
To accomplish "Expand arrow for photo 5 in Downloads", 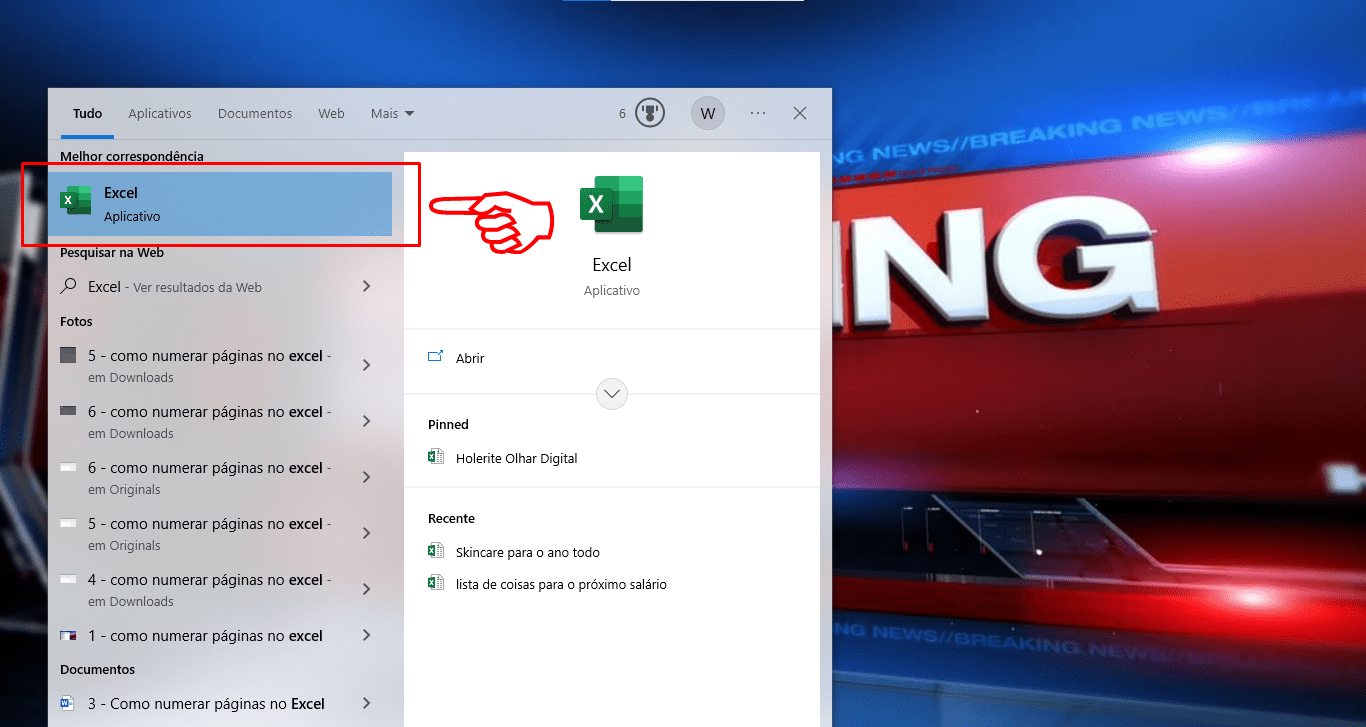I will point(366,365).
